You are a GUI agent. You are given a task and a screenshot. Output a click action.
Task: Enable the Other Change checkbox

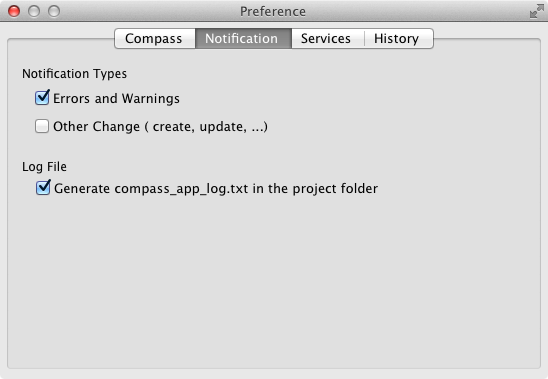coord(42,126)
